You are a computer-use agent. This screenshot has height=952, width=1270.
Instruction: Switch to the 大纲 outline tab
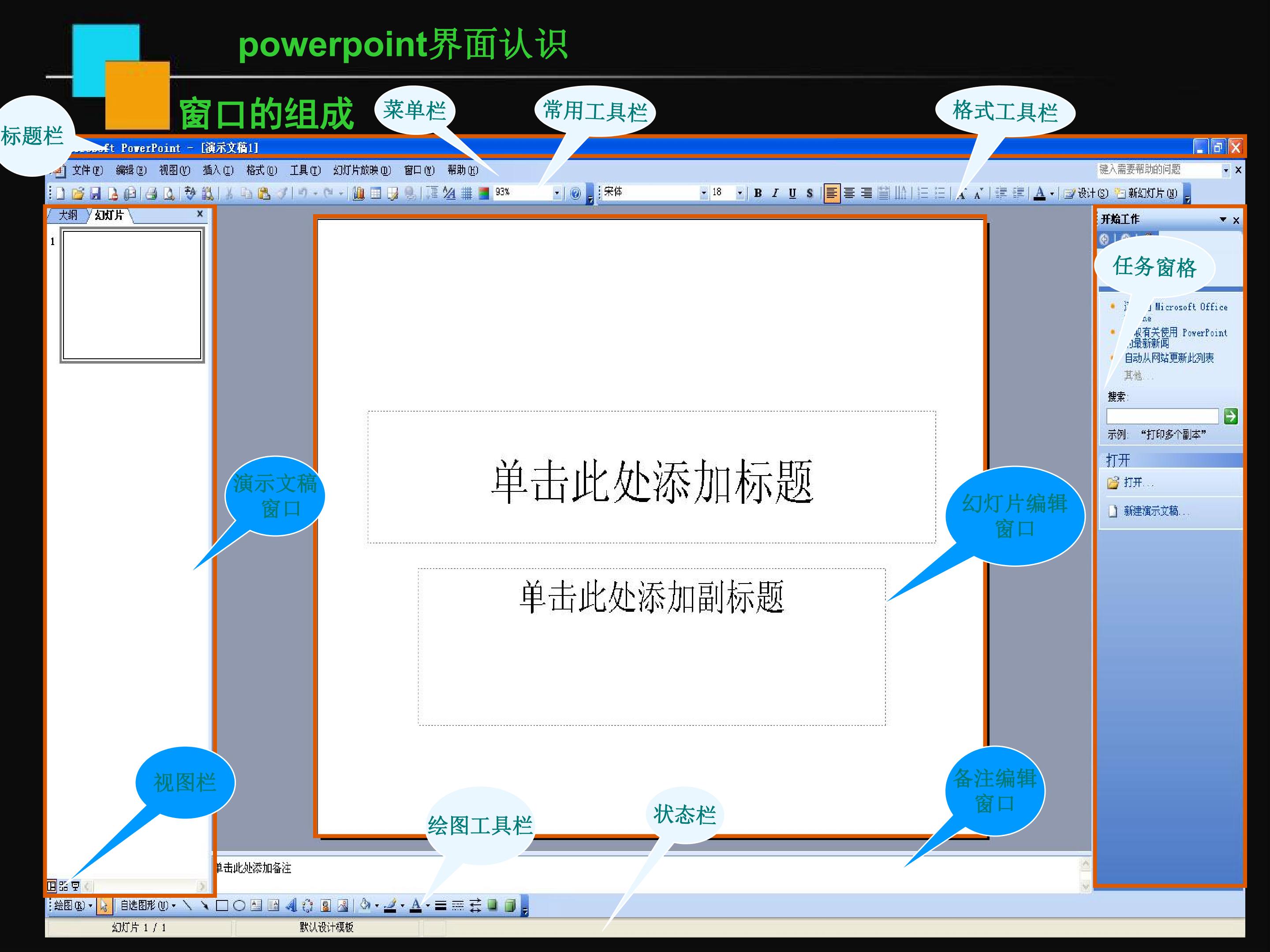68,215
